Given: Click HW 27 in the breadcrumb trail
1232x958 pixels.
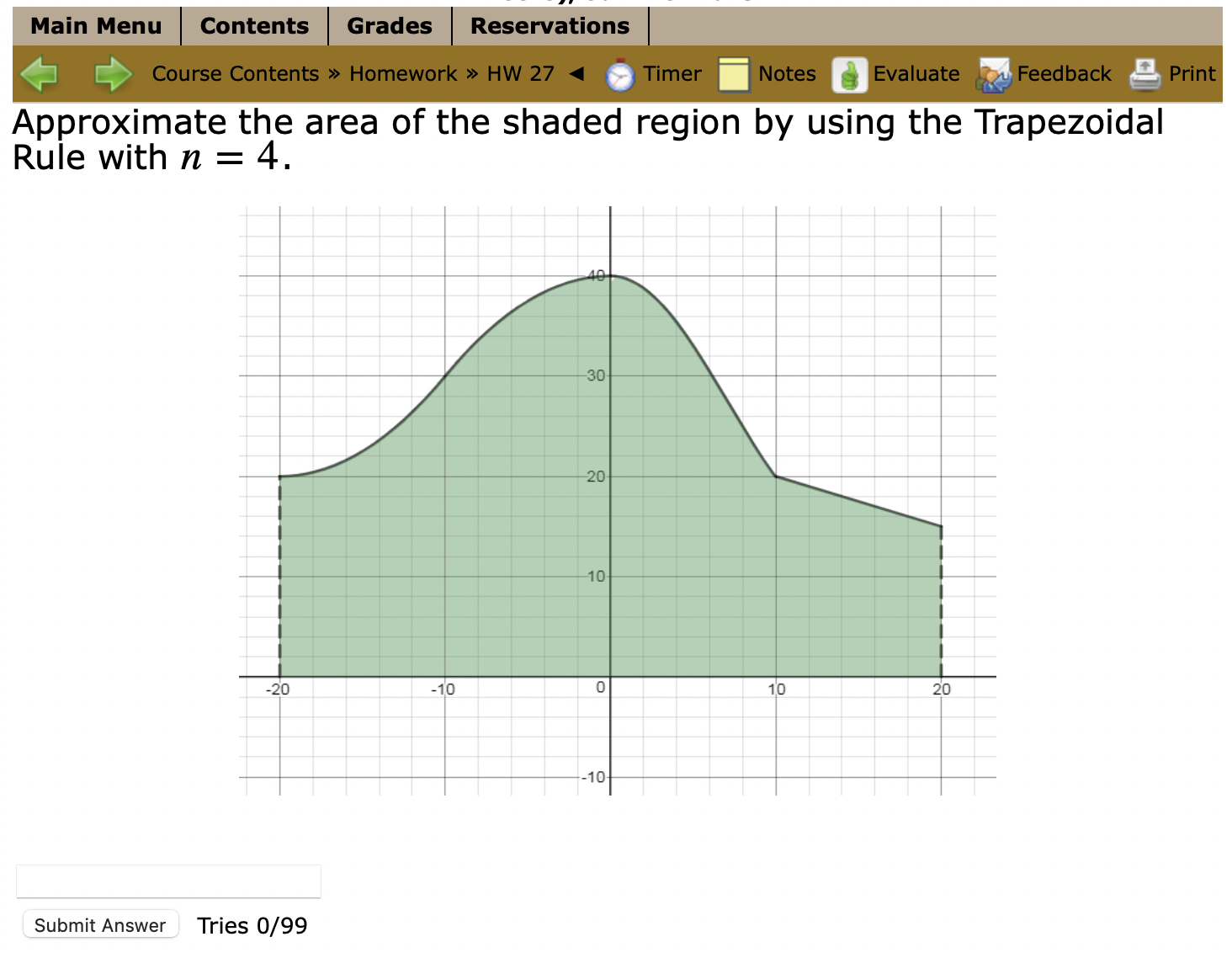Looking at the screenshot, I should coord(520,74).
